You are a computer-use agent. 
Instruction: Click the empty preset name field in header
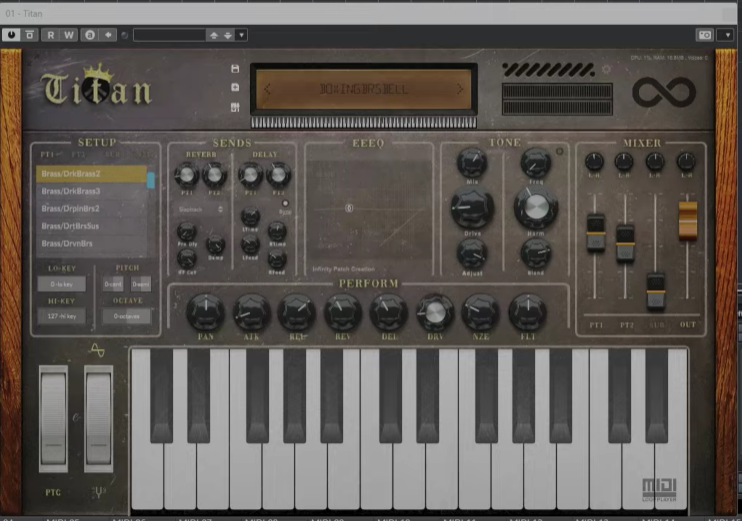[x=169, y=35]
